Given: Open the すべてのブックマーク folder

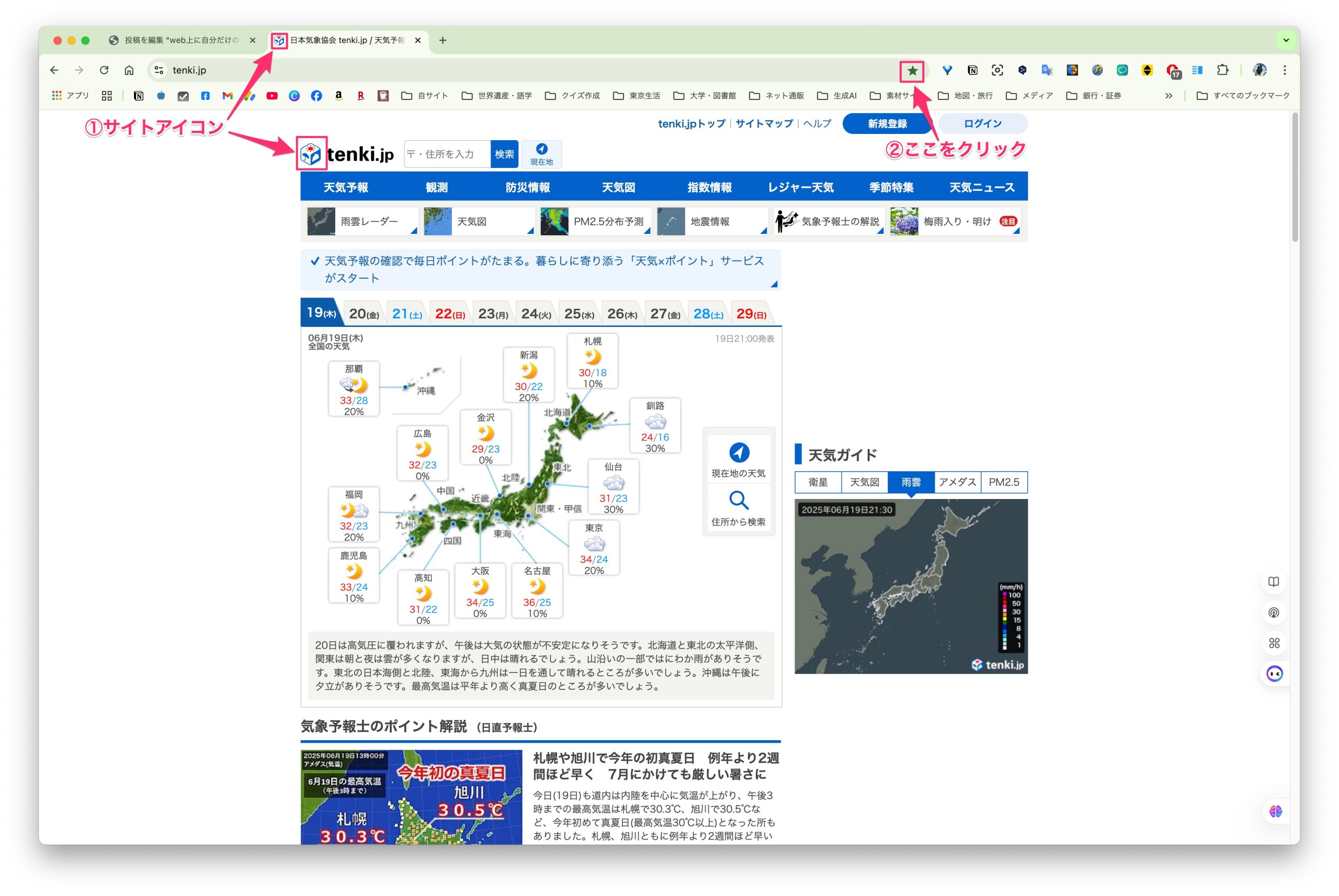Looking at the screenshot, I should point(1243,96).
